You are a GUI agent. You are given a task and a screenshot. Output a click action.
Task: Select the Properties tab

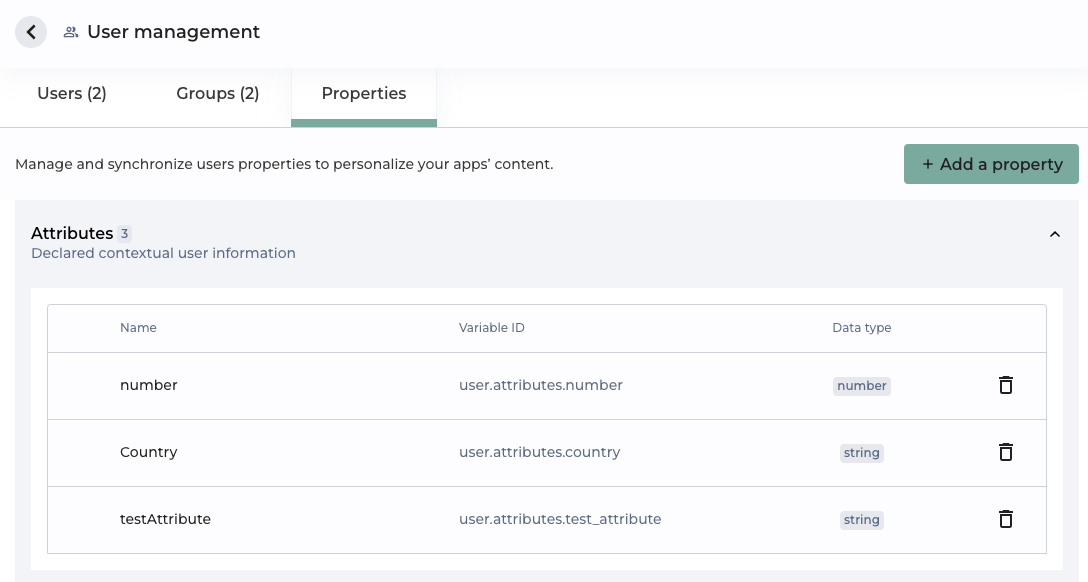(364, 94)
